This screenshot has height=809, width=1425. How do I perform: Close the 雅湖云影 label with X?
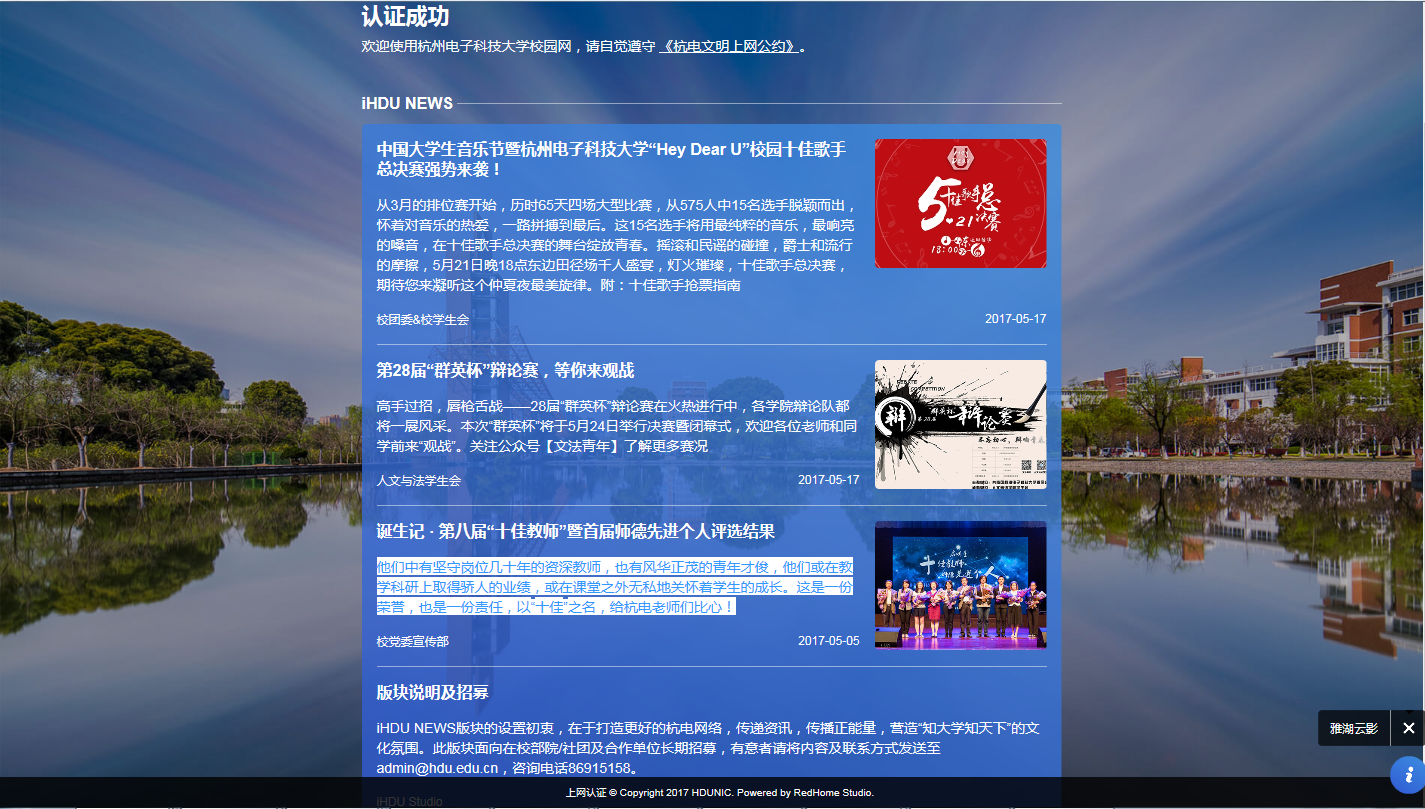pos(1408,728)
